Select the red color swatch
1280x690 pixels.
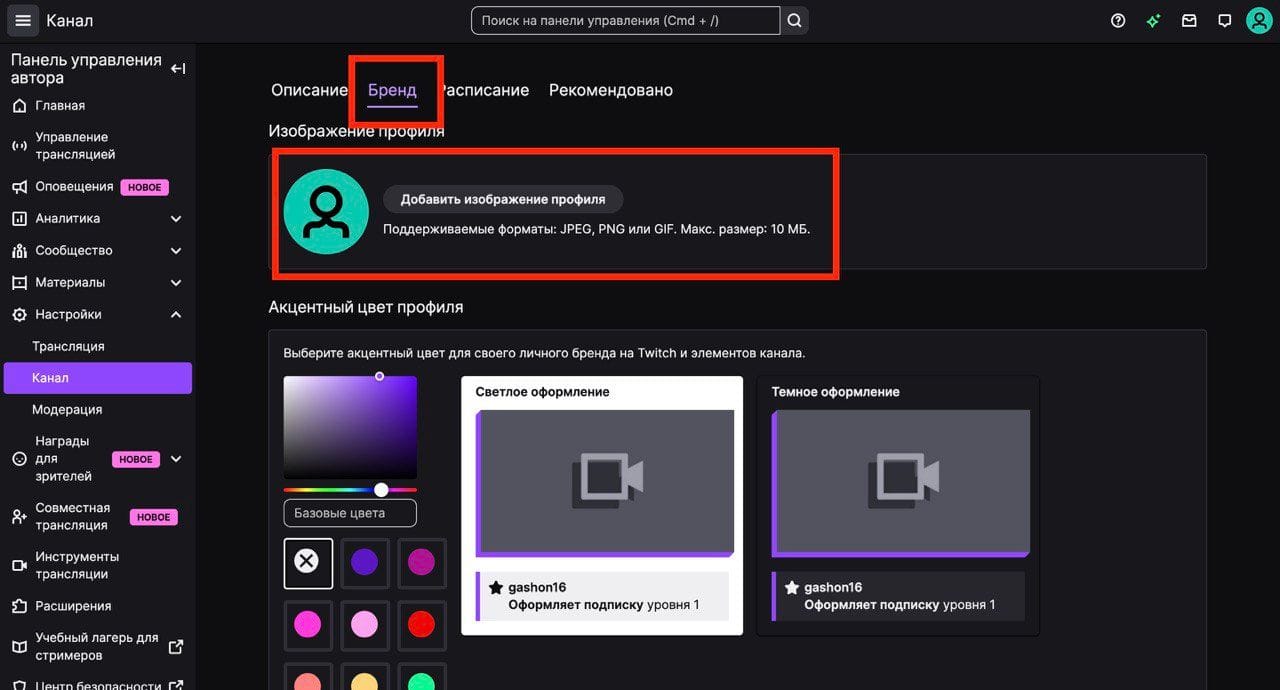pos(421,625)
